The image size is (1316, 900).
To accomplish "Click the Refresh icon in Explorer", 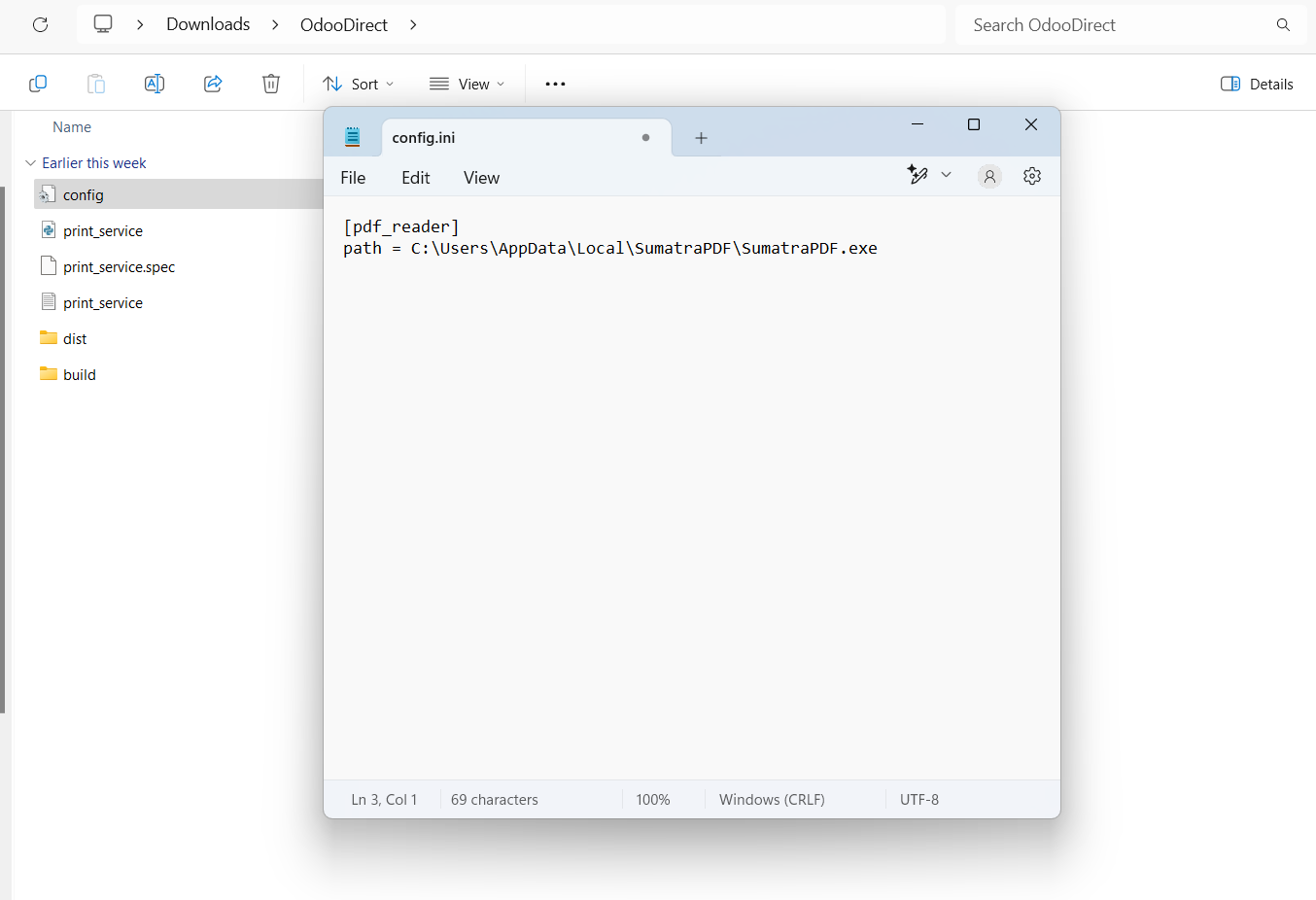I will (40, 25).
